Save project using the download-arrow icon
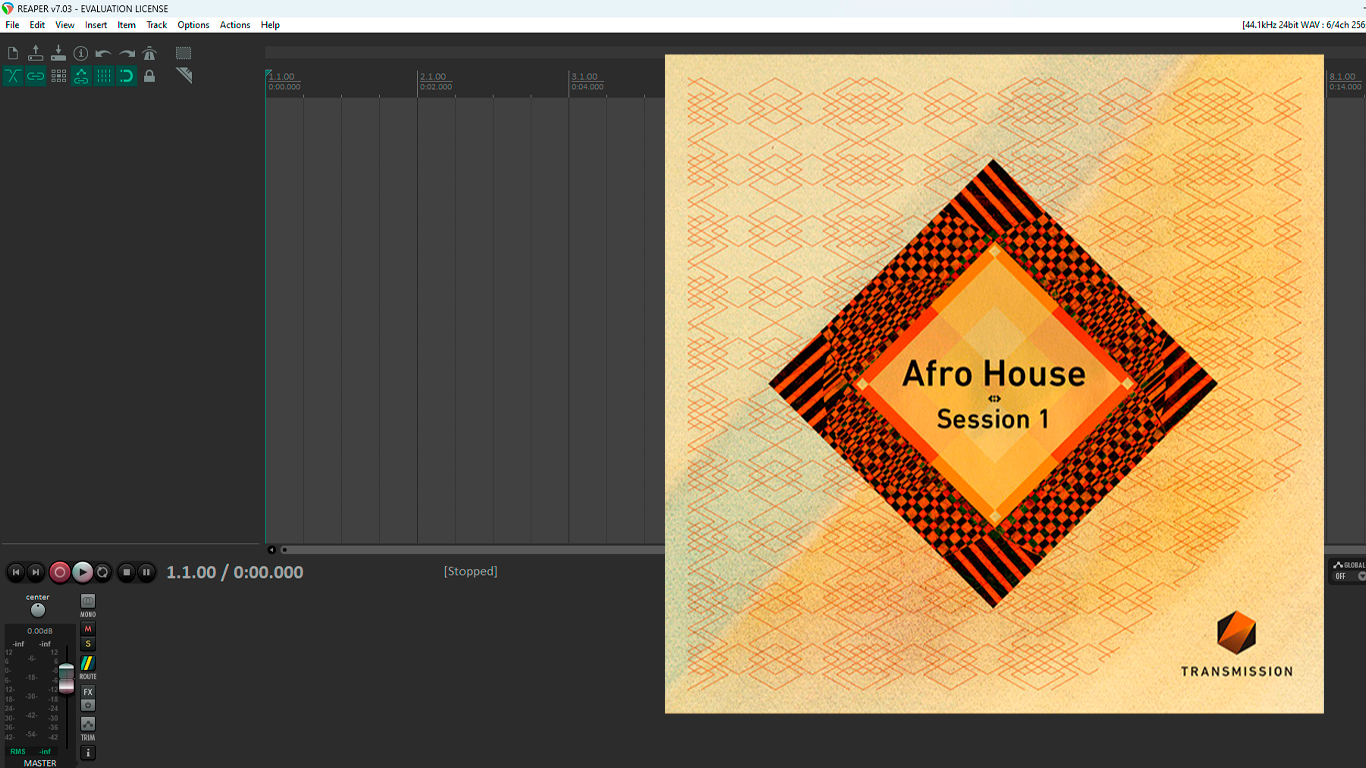The height and width of the screenshot is (768, 1366). pyautogui.click(x=58, y=53)
